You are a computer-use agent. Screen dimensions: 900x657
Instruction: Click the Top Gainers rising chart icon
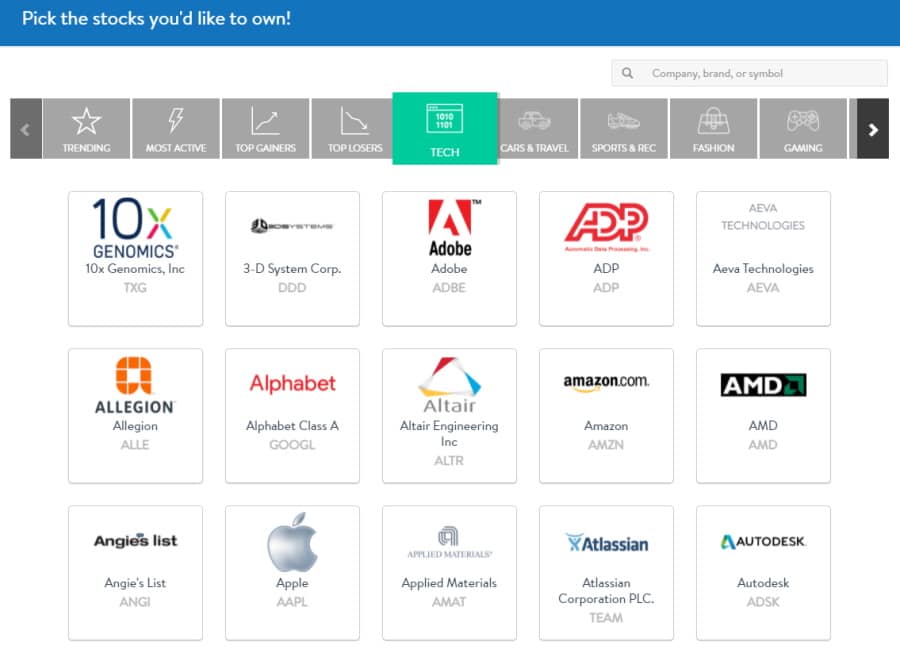tap(265, 120)
